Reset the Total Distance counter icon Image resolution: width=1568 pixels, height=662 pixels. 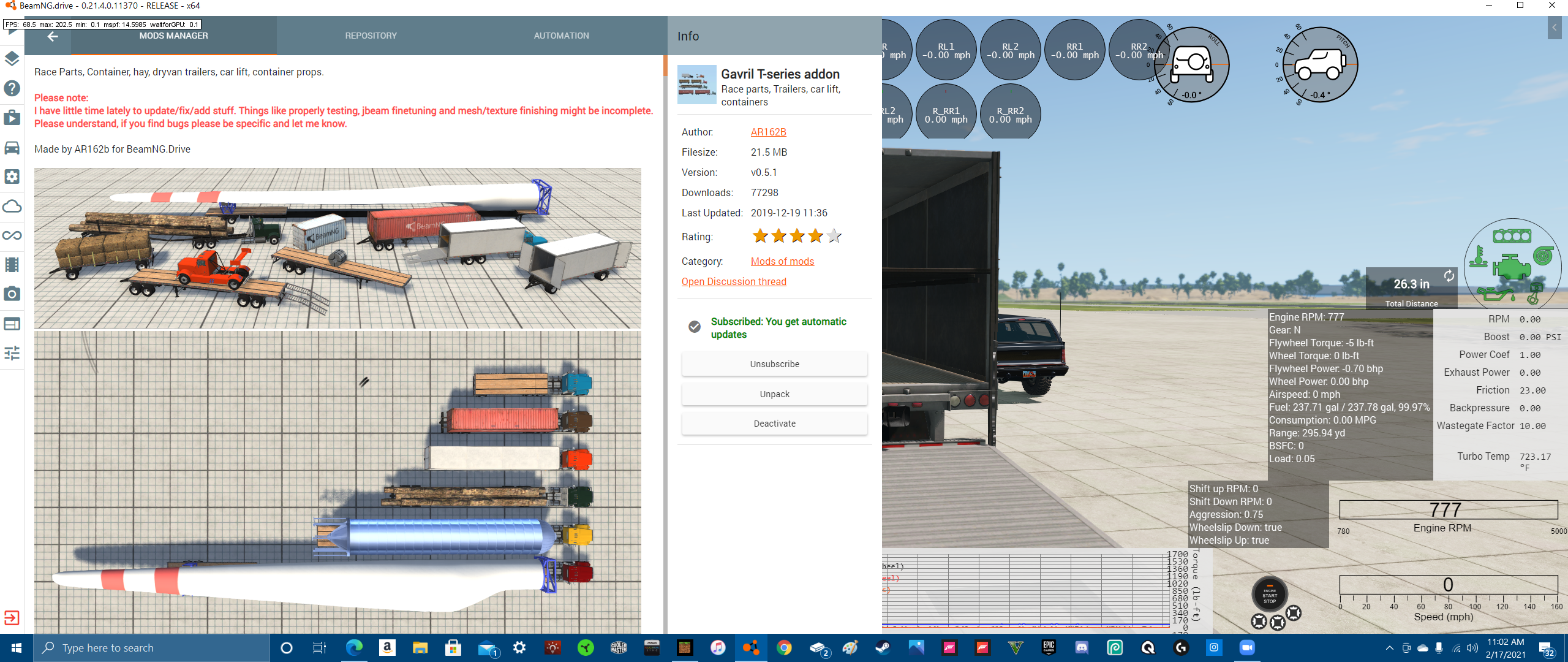[1449, 276]
